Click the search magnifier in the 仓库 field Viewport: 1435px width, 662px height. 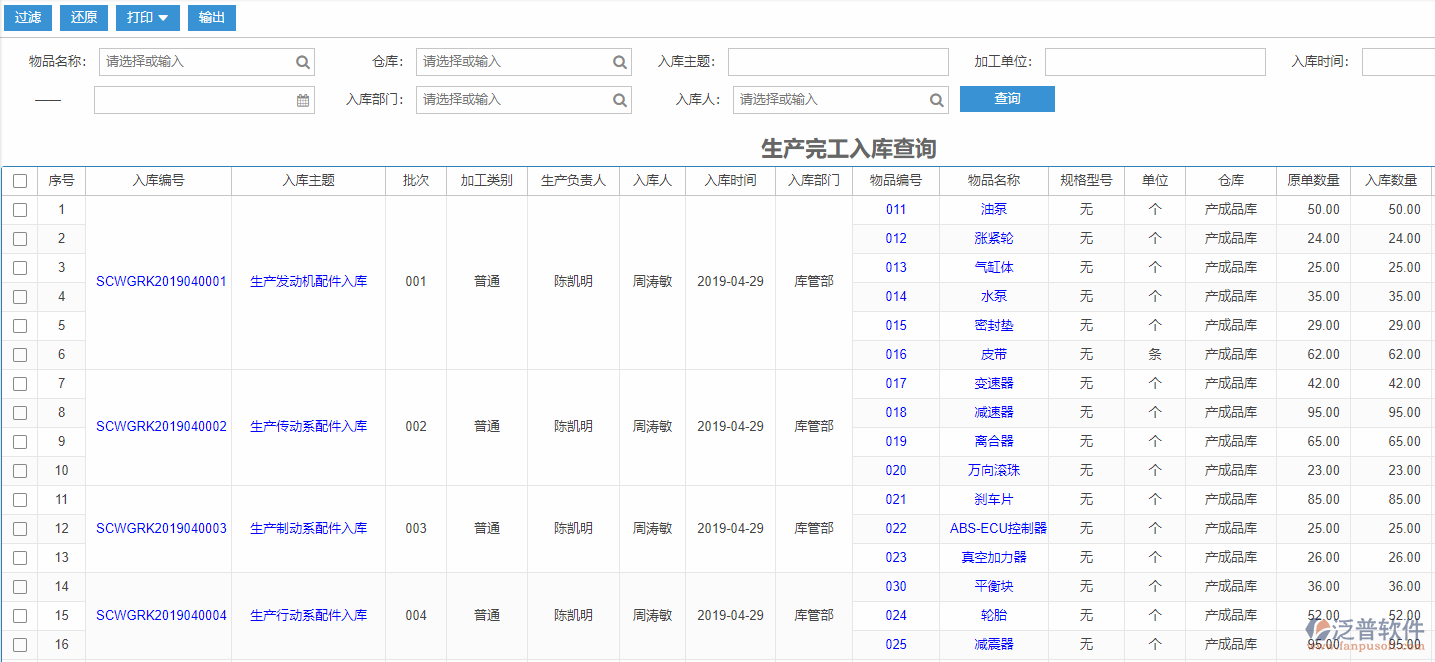(x=620, y=61)
